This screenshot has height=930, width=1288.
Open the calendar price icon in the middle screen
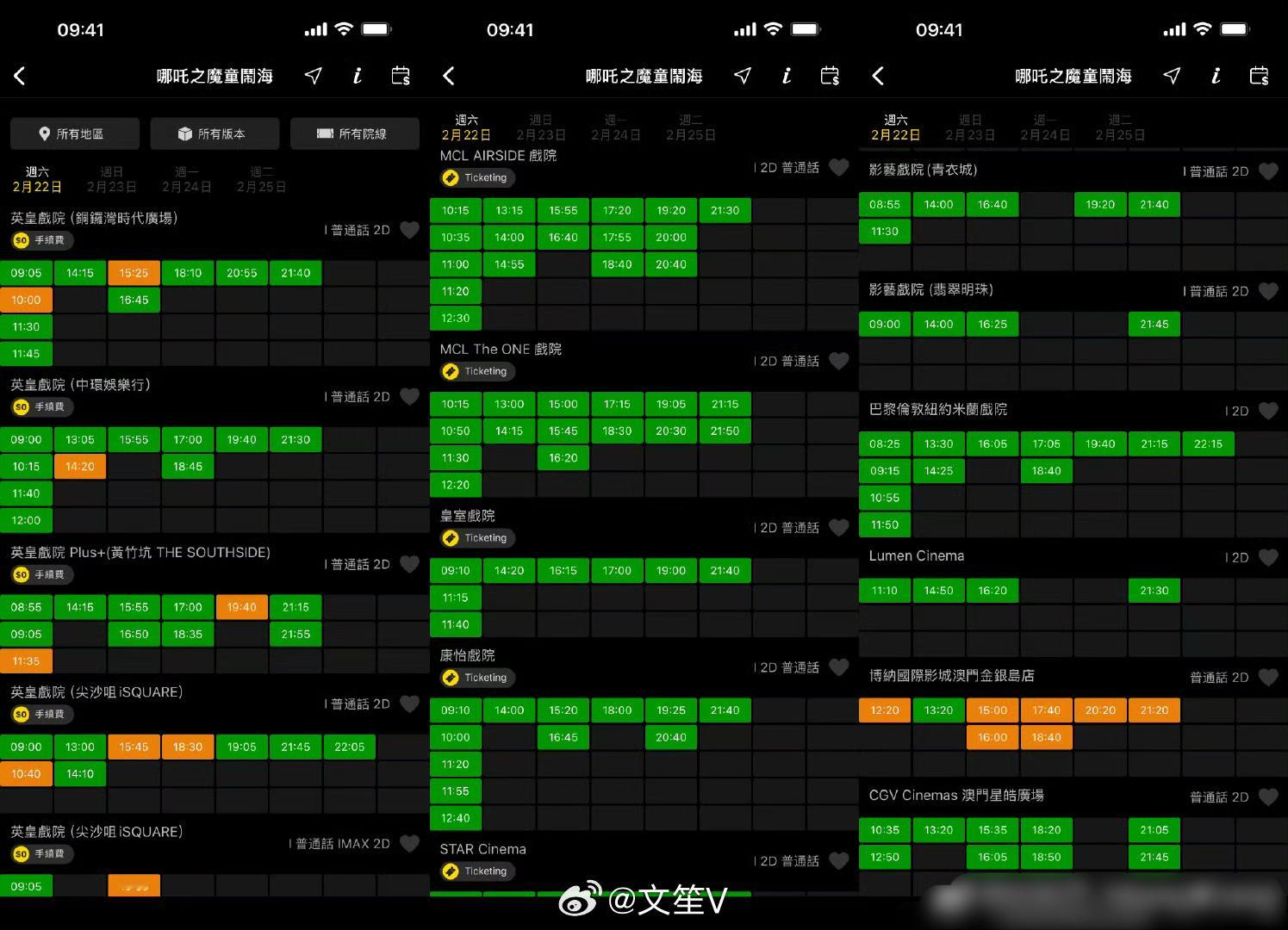(x=830, y=76)
